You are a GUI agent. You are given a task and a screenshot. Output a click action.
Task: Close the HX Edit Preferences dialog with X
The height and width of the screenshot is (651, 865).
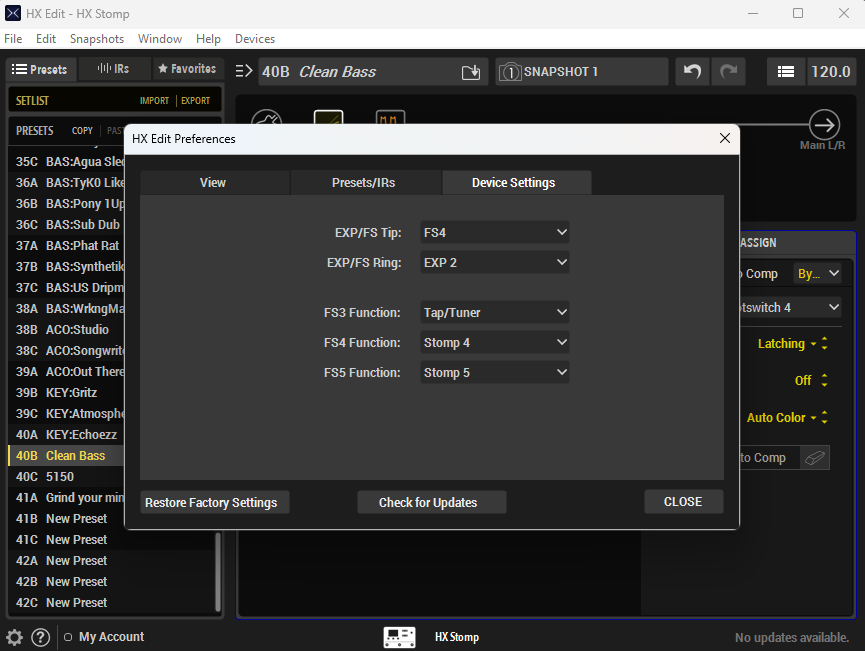[x=725, y=138]
